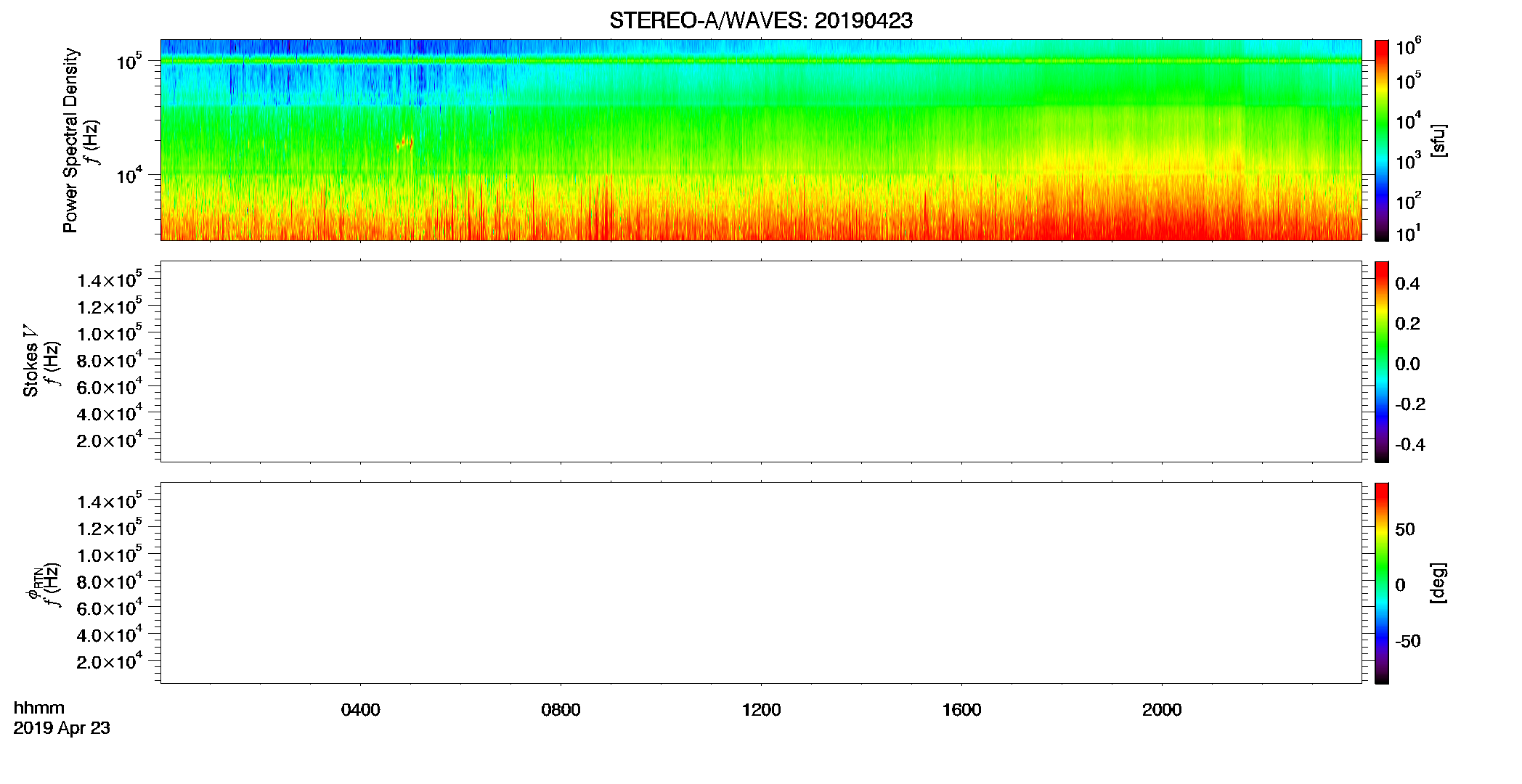Click the plot title STEREO-A/WAVES: 20190423
Viewport: 1522px width, 784px height.
(x=760, y=20)
